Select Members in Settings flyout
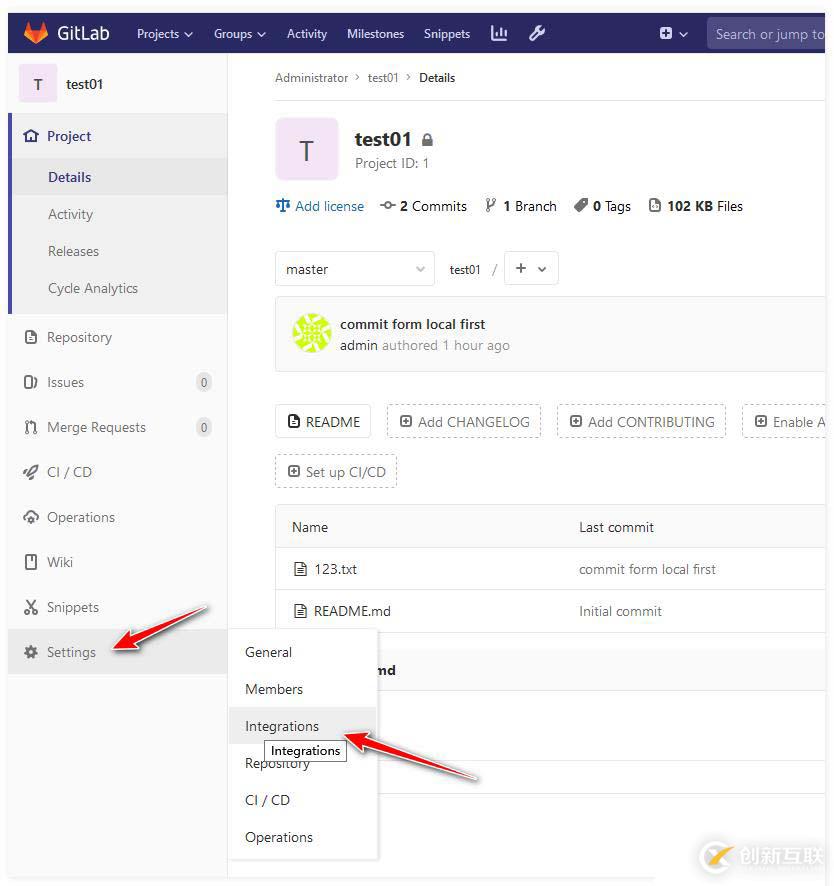This screenshot has width=834, height=886. (302, 689)
